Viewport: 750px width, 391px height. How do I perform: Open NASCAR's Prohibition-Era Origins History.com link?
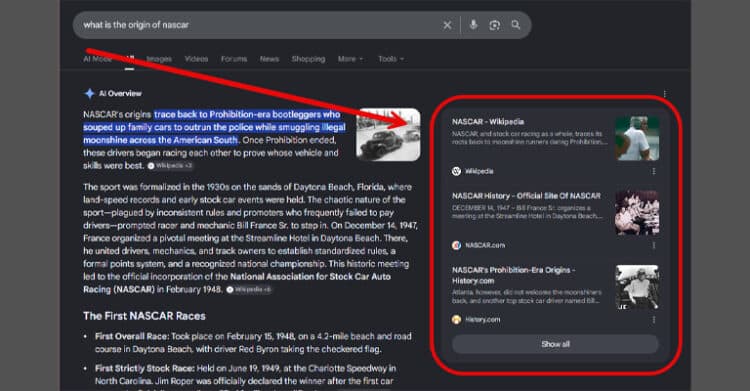click(x=513, y=275)
